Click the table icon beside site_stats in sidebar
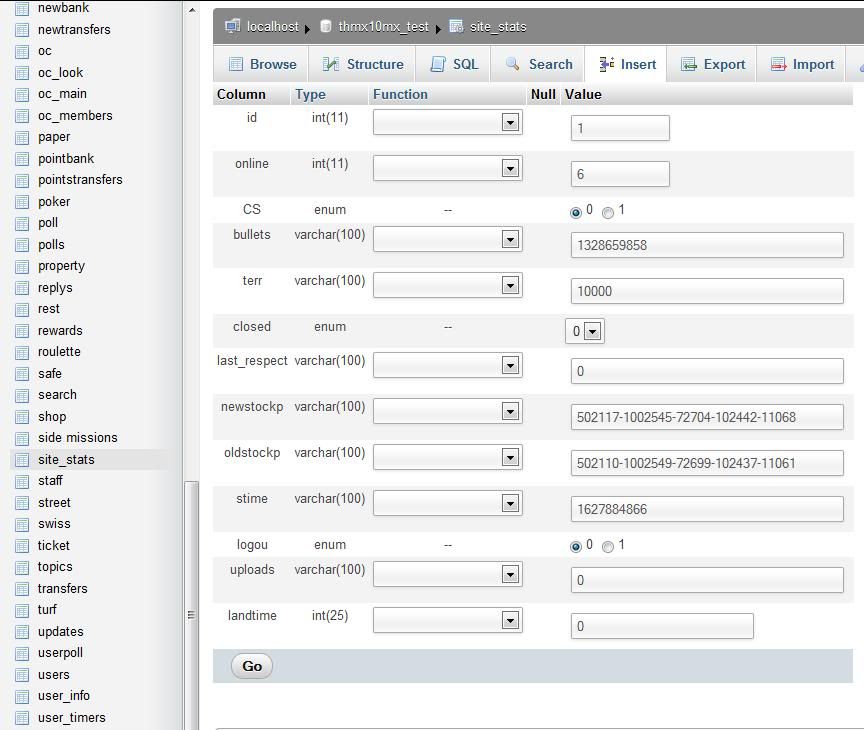 (22, 460)
